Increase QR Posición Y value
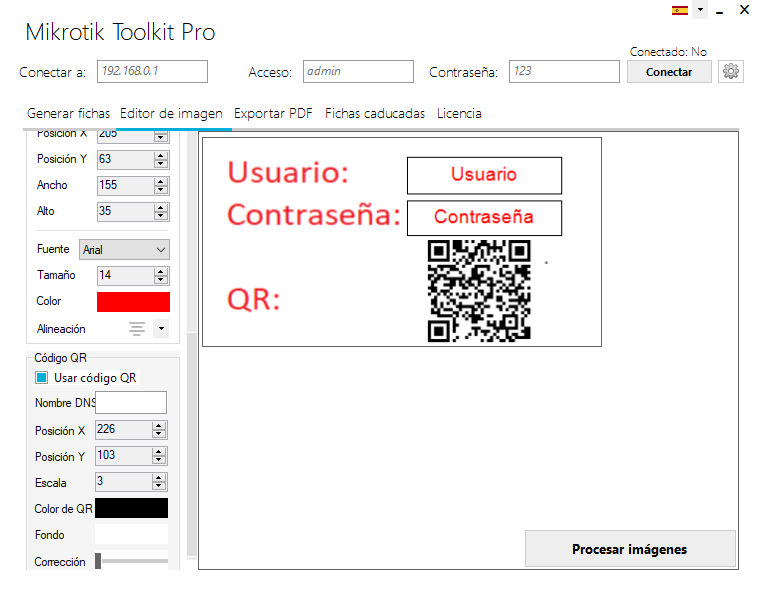Screen dimensions: 762x593 click(159, 452)
